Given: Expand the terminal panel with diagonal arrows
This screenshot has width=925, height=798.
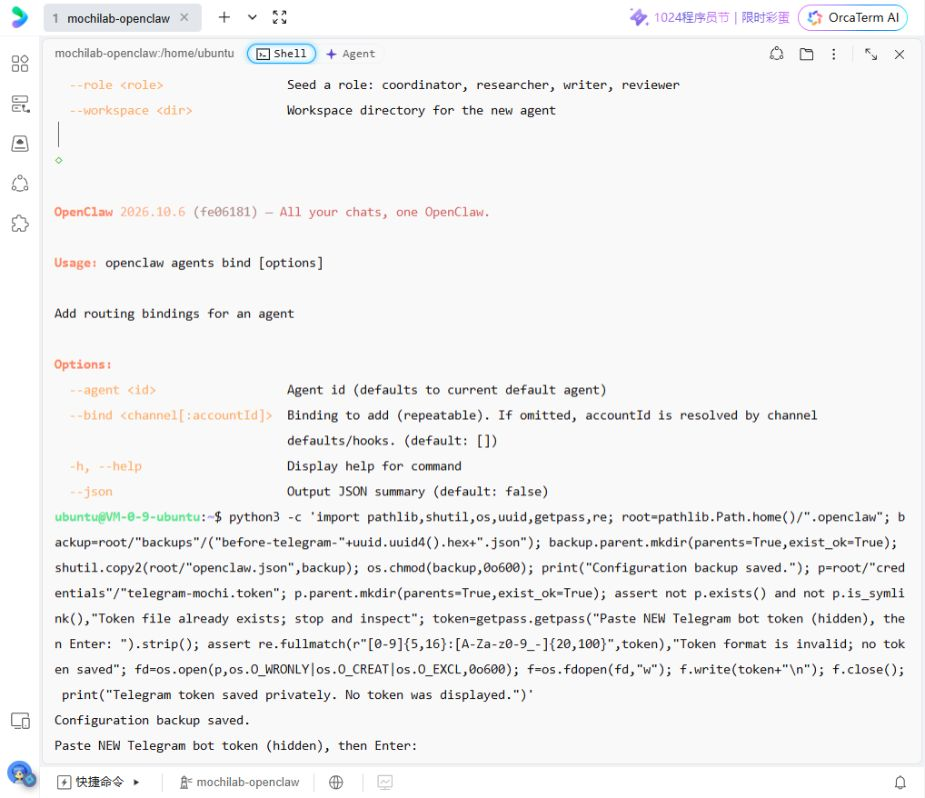Looking at the screenshot, I should point(871,54).
